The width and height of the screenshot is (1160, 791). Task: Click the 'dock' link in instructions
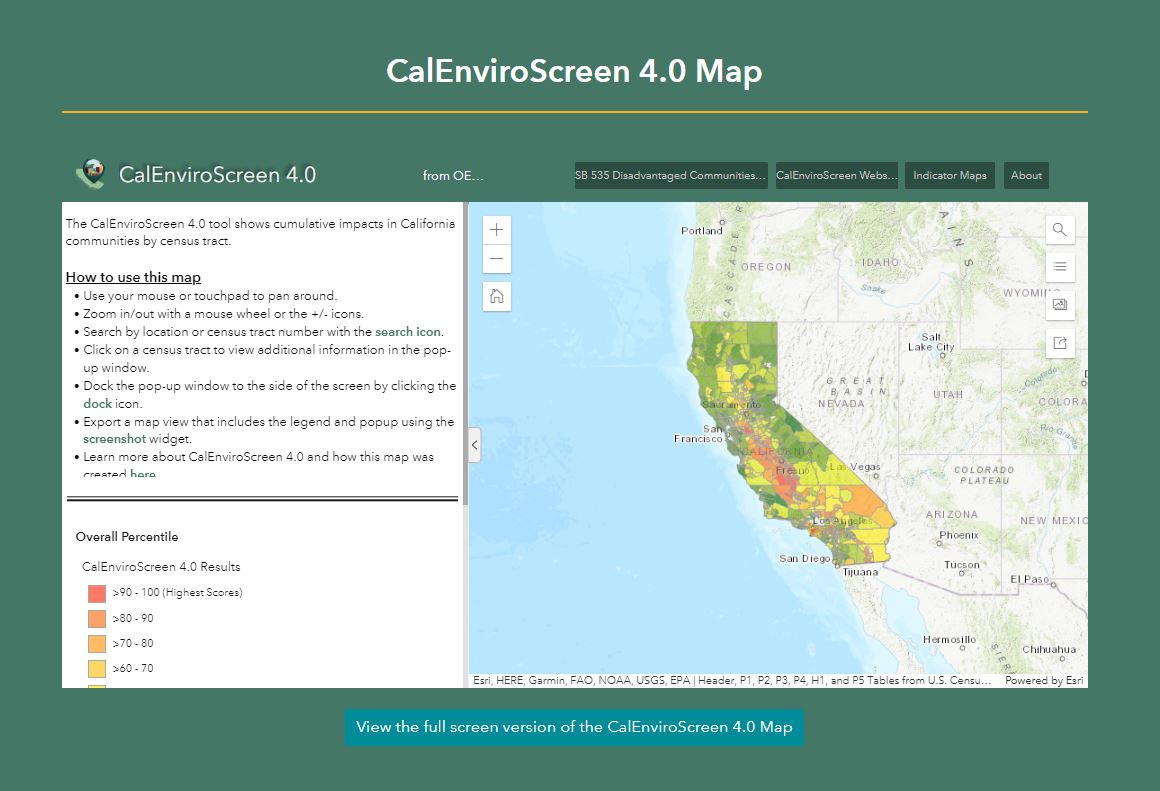coord(97,403)
